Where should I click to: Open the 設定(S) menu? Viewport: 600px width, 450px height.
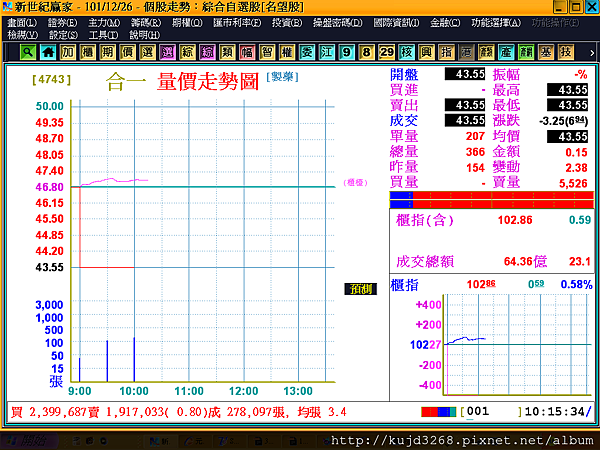(63, 35)
